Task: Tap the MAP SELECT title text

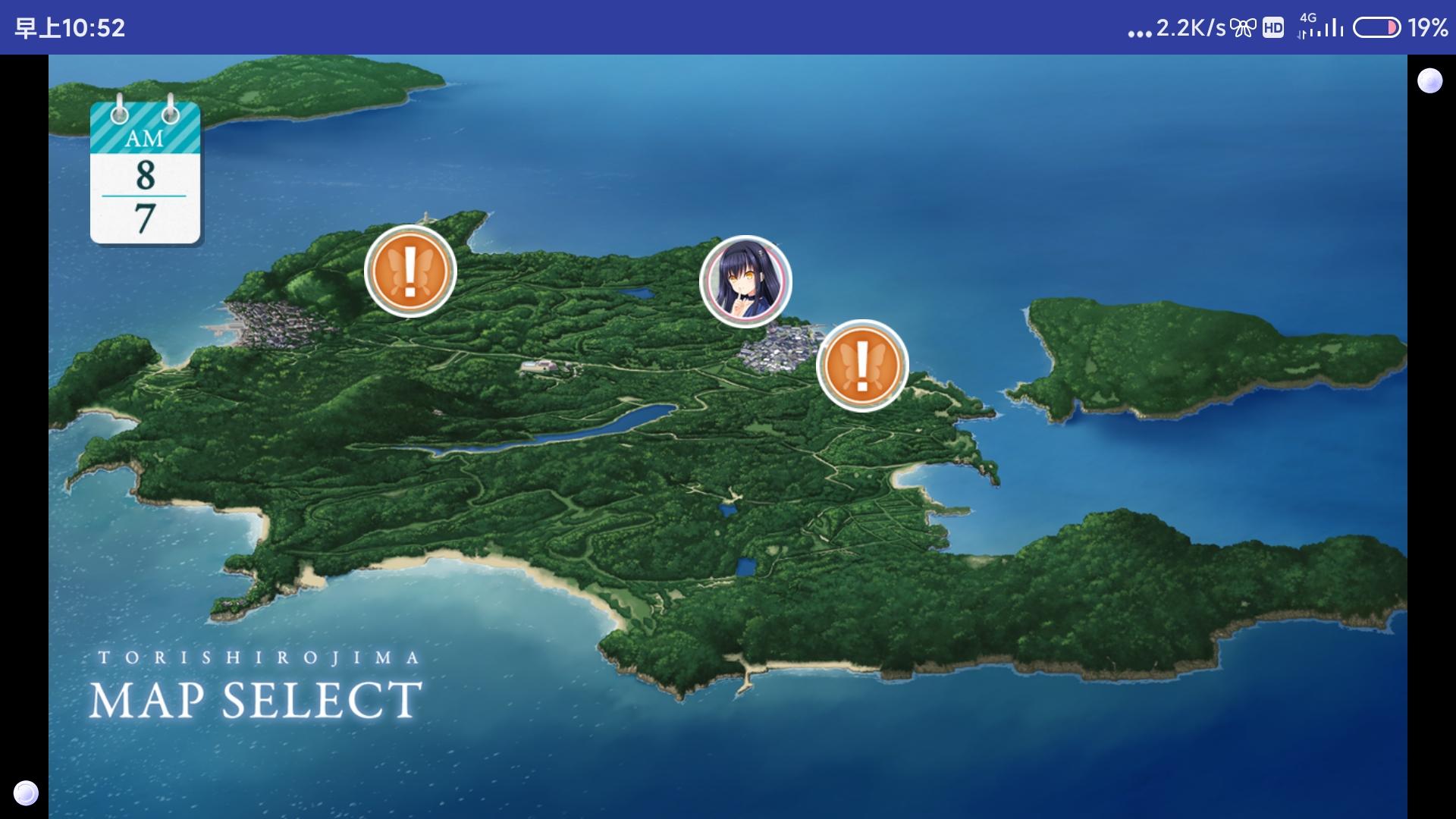Action: (256, 699)
